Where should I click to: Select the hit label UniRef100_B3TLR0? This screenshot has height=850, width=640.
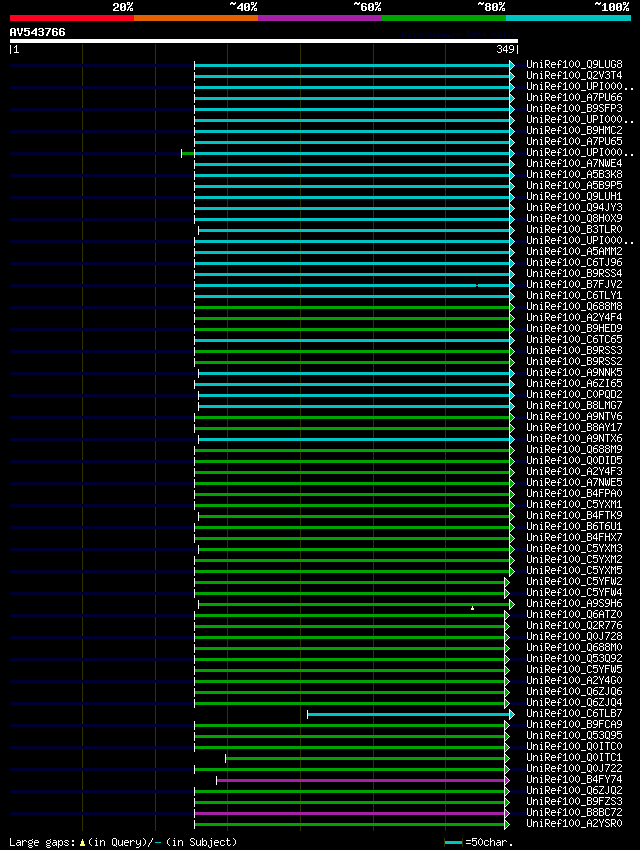[574, 229]
